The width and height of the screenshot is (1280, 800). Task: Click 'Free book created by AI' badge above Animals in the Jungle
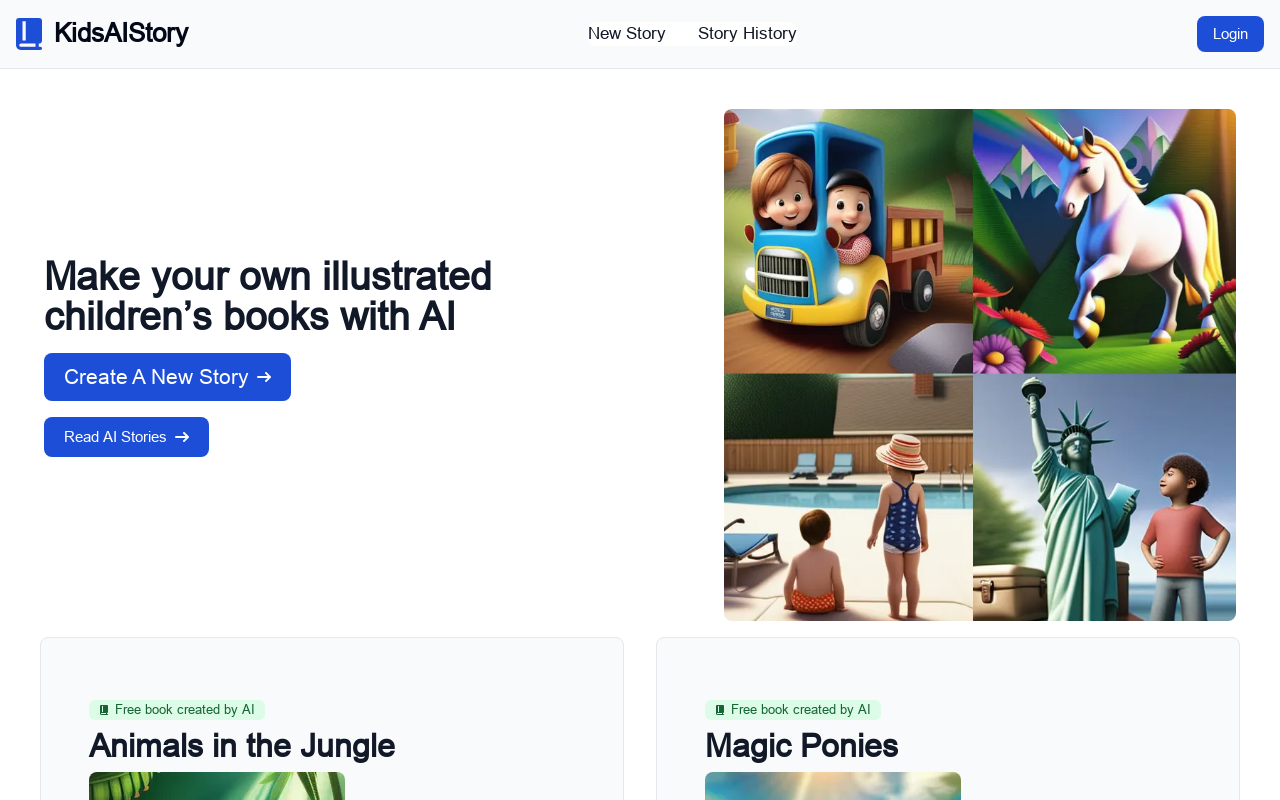[177, 710]
